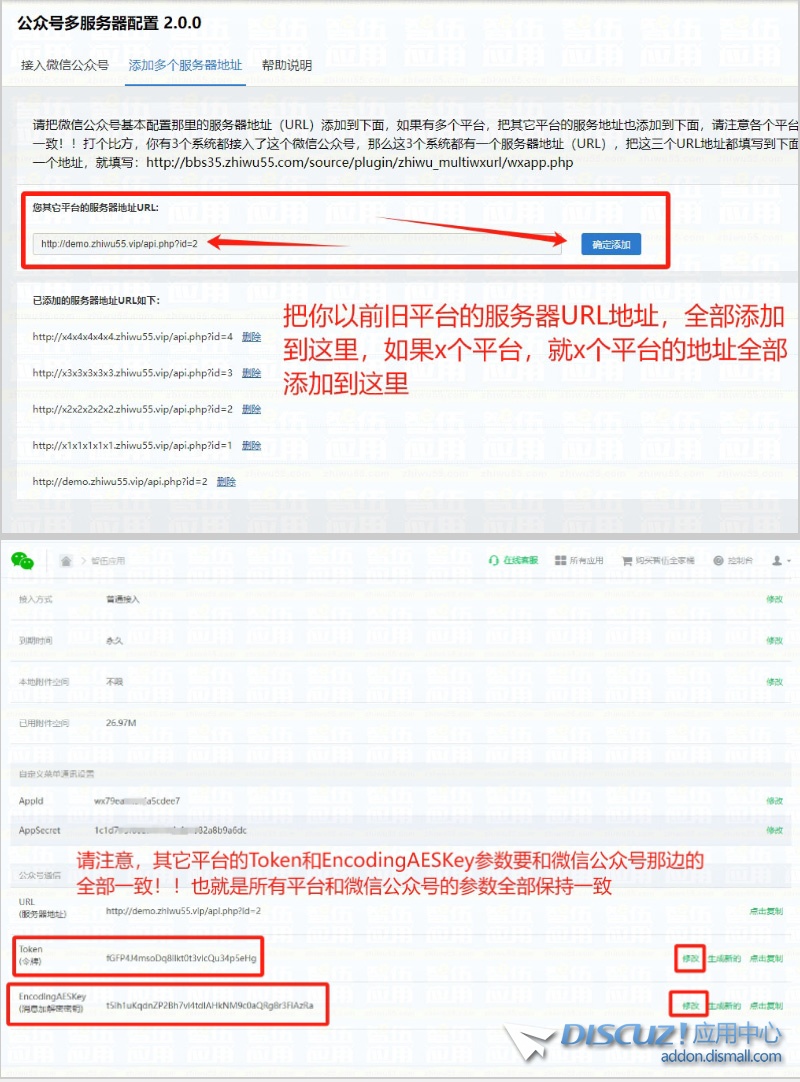Select 添加多个服务器地址 tab
The image size is (800, 1082).
(x=185, y=65)
